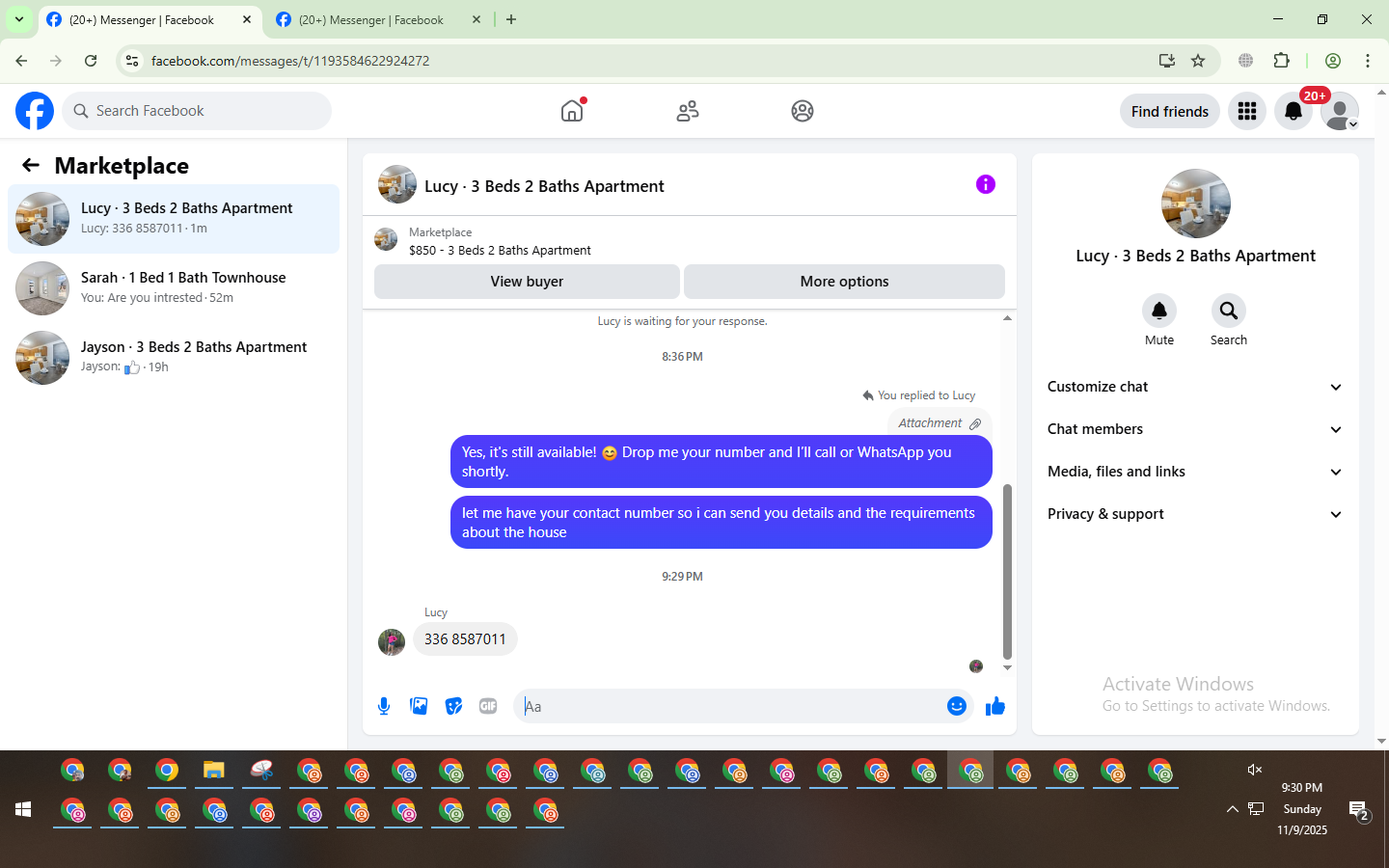
Task: Search within the conversation using magnifier icon
Action: [1229, 311]
